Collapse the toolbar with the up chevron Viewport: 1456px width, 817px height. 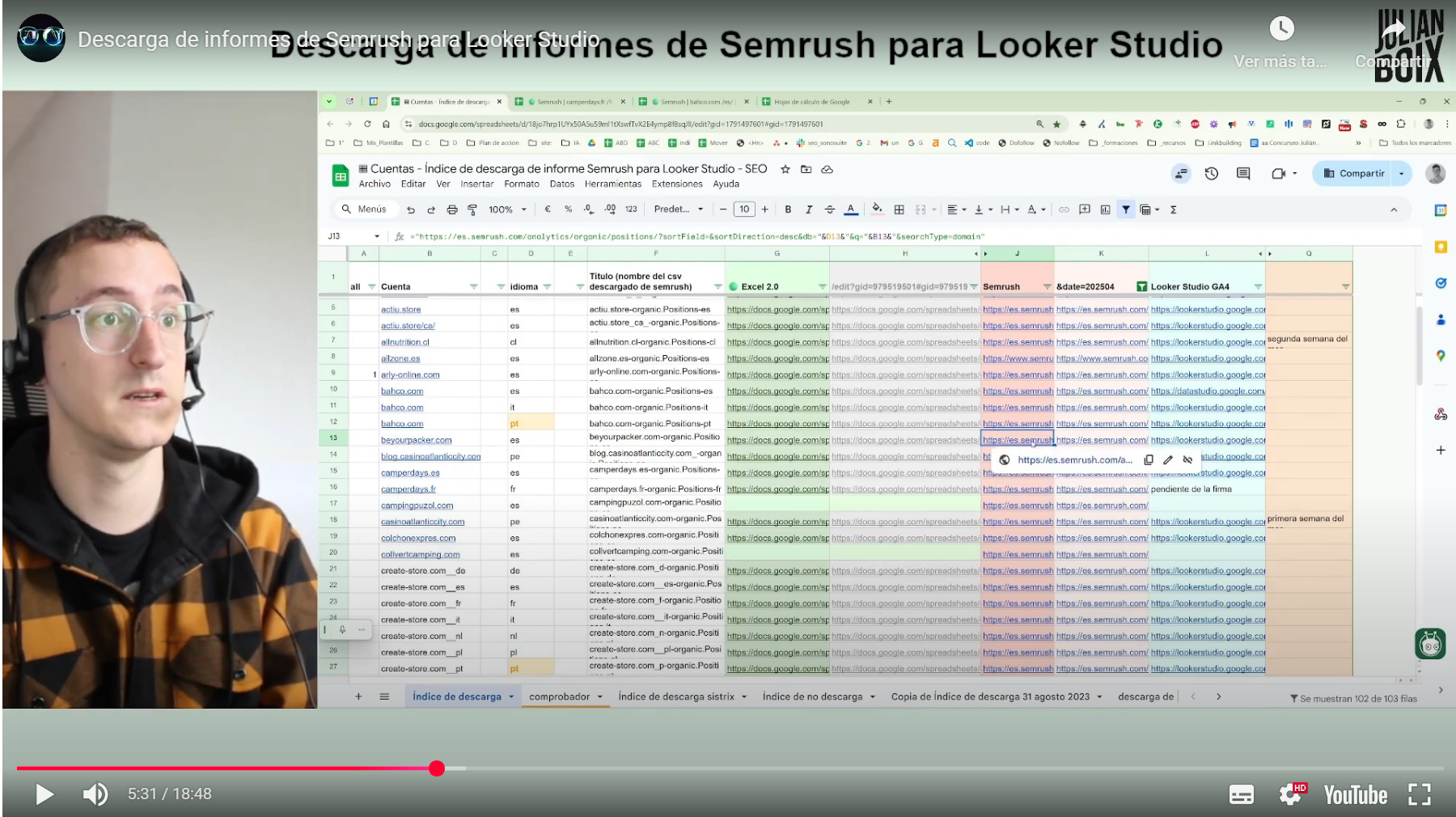coord(1394,210)
